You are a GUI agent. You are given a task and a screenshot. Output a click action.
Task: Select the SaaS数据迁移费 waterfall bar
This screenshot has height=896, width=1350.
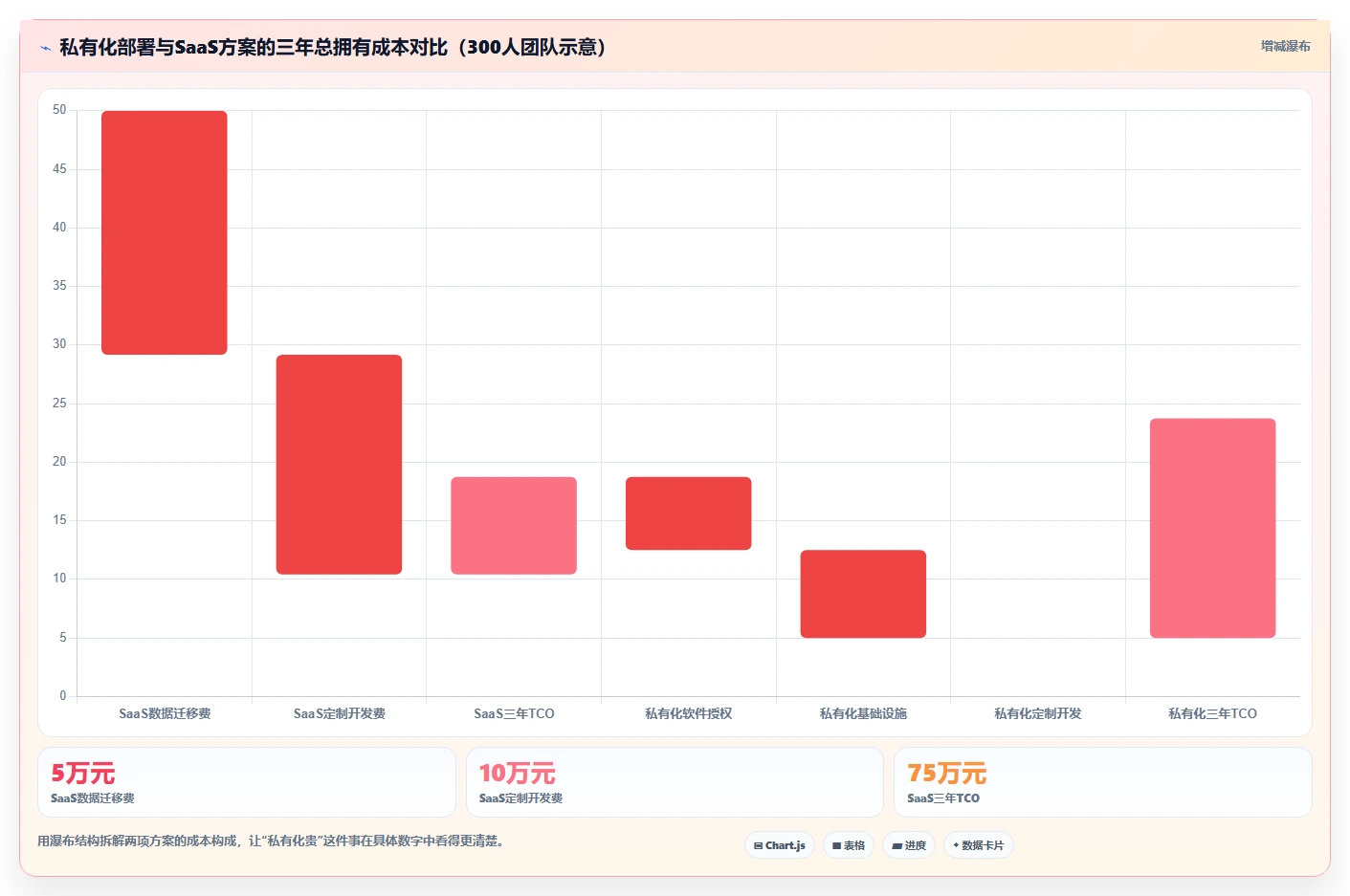(165, 232)
